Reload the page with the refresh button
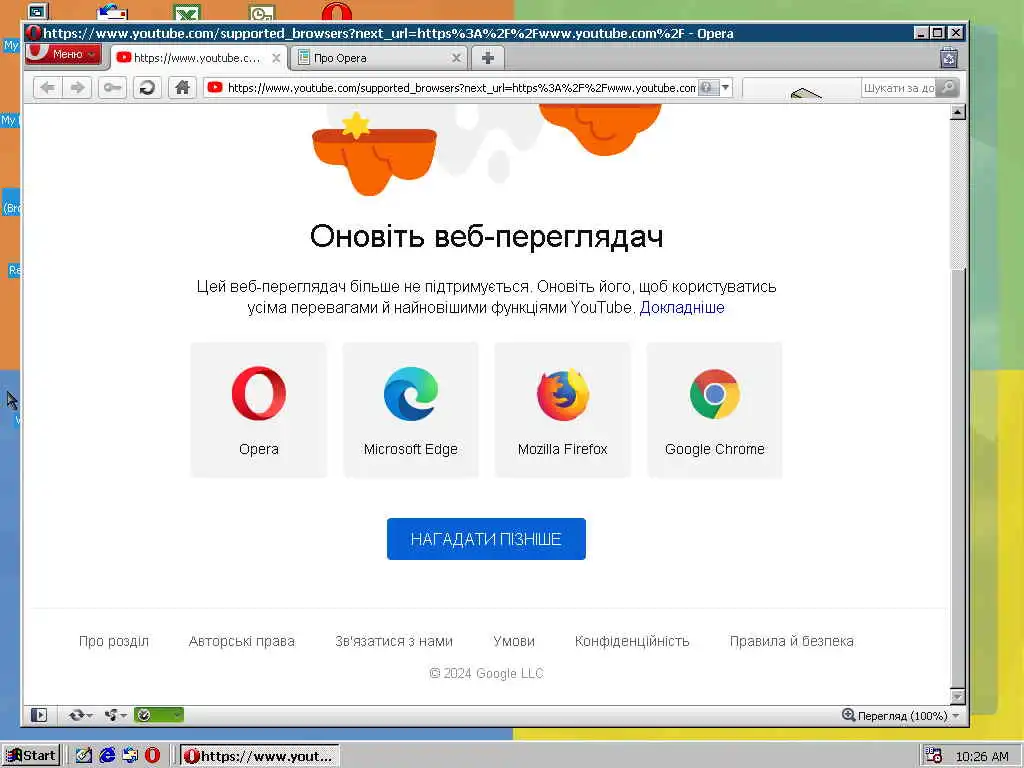Image resolution: width=1024 pixels, height=768 pixels. pyautogui.click(x=148, y=88)
